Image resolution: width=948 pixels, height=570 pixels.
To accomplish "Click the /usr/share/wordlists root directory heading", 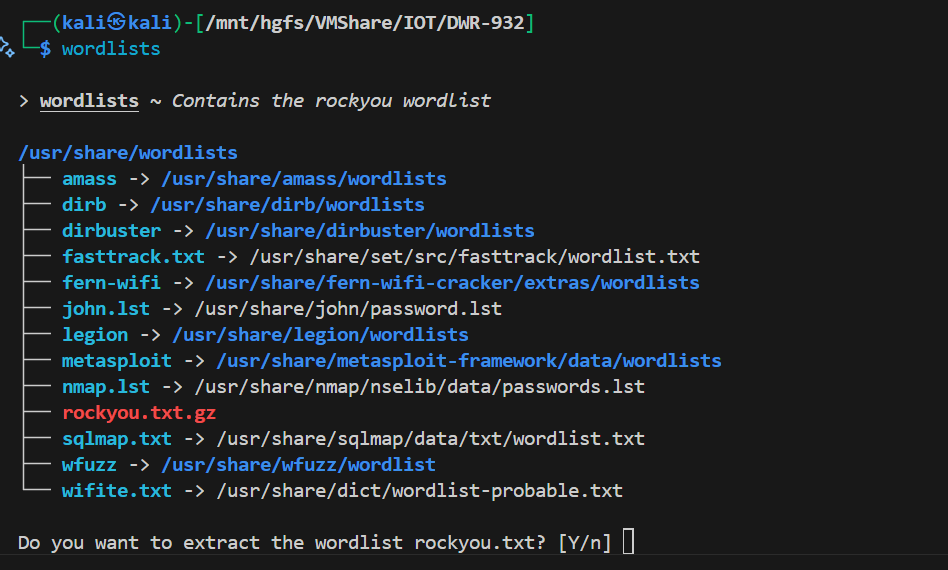I will click(x=128, y=153).
